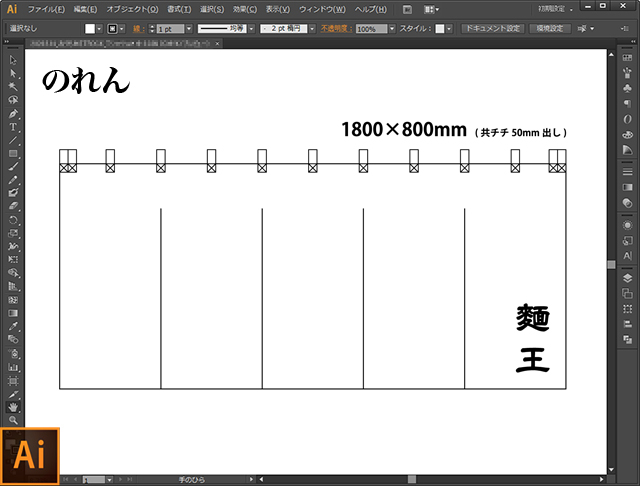Select the Rectangle tool
This screenshot has height=486, width=640.
tap(13, 153)
